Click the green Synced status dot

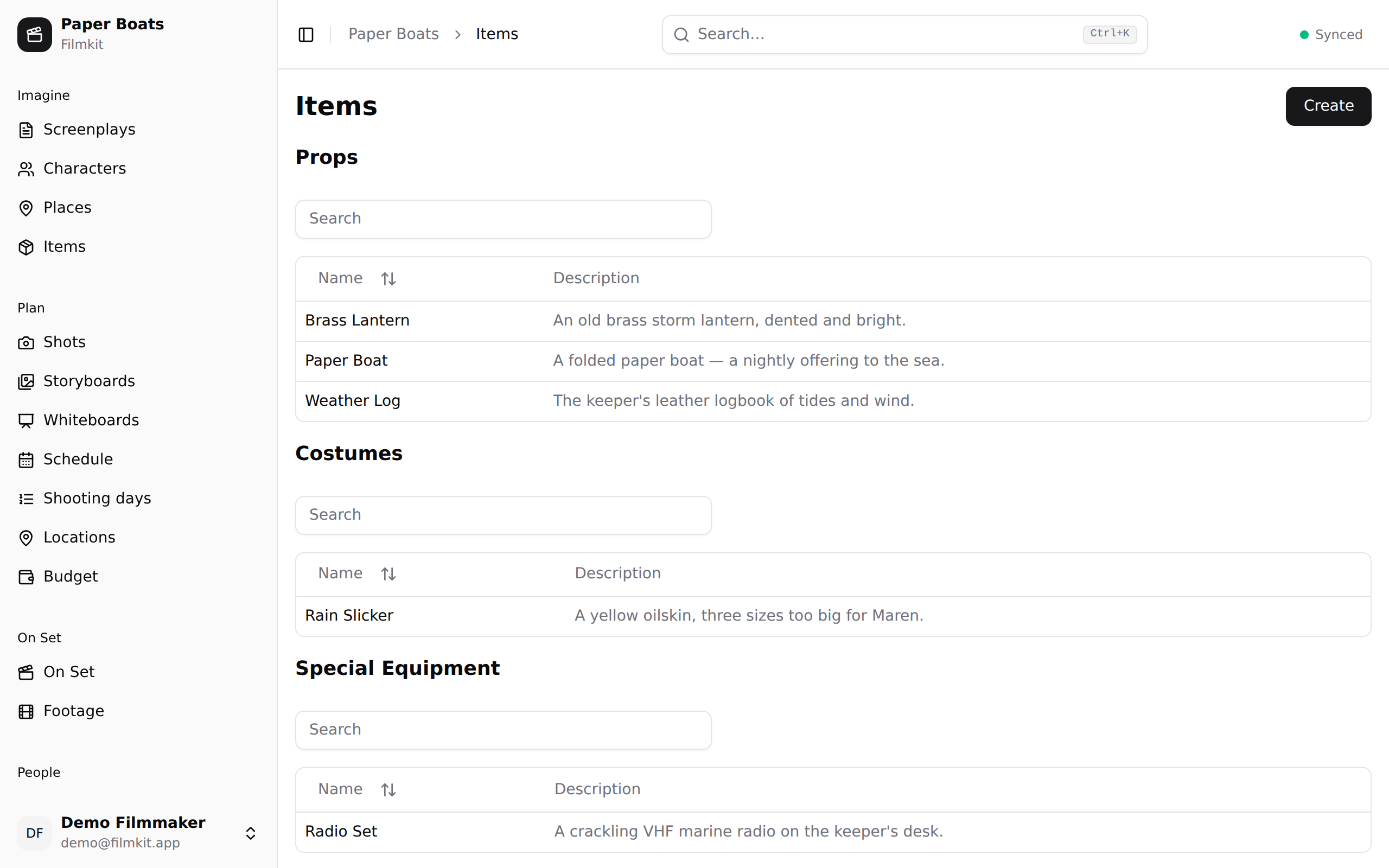click(x=1304, y=35)
